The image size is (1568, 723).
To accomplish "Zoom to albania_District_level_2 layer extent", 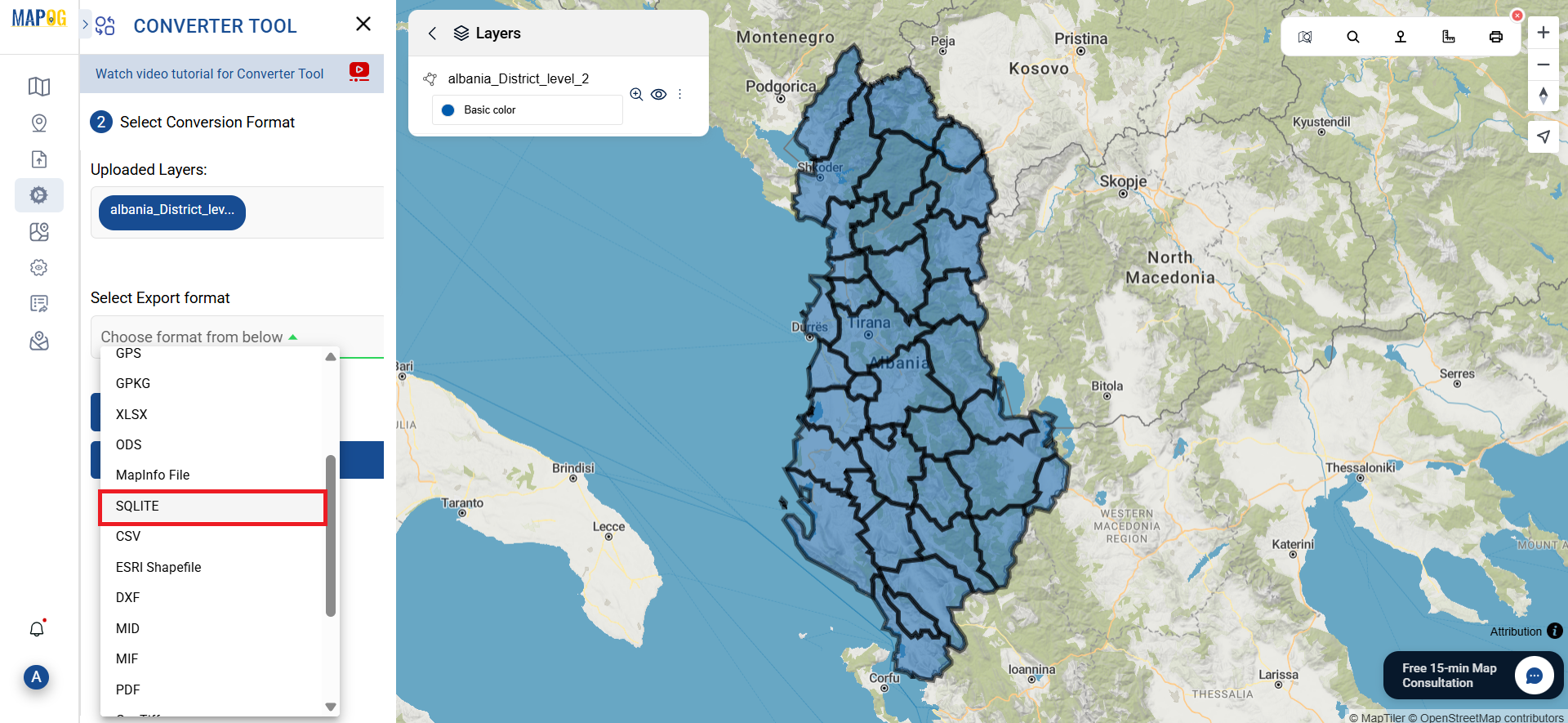I will 636,94.
